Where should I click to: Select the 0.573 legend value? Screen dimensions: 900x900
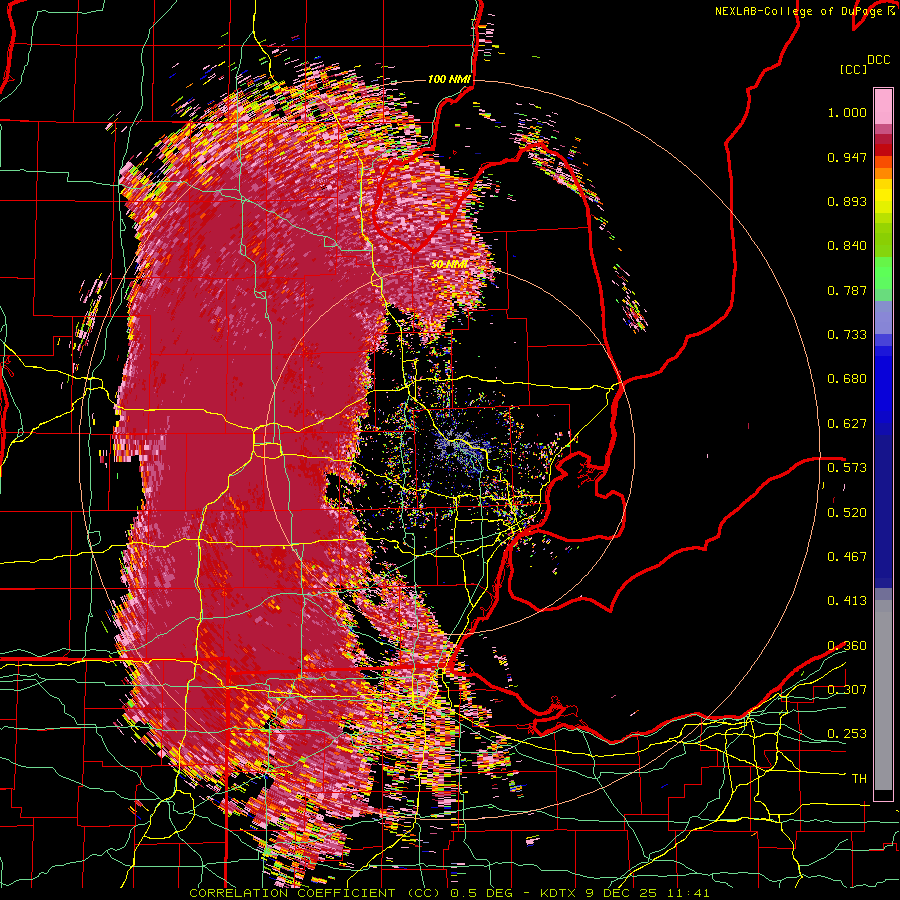[847, 468]
